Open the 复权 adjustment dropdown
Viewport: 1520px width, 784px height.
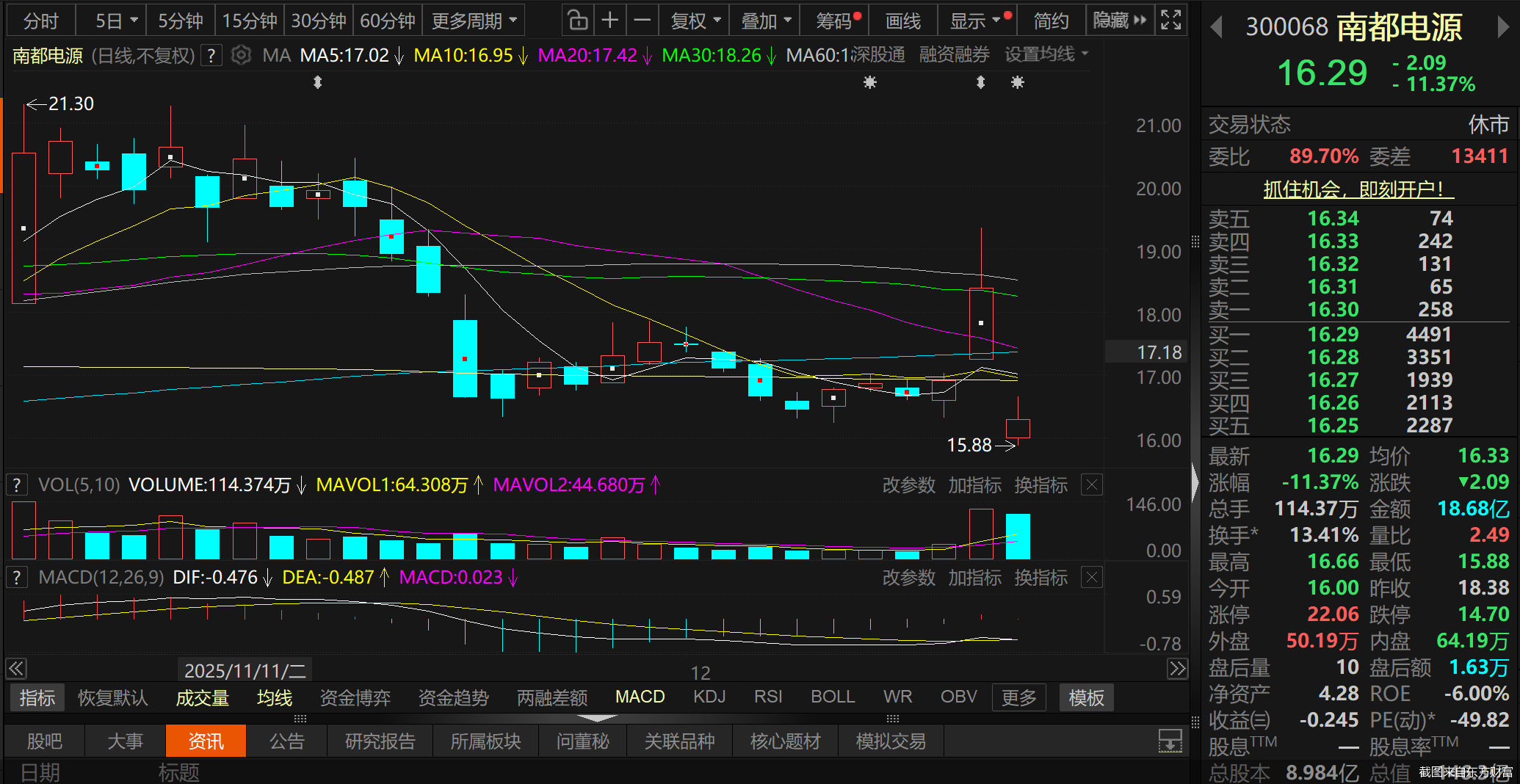[x=692, y=20]
